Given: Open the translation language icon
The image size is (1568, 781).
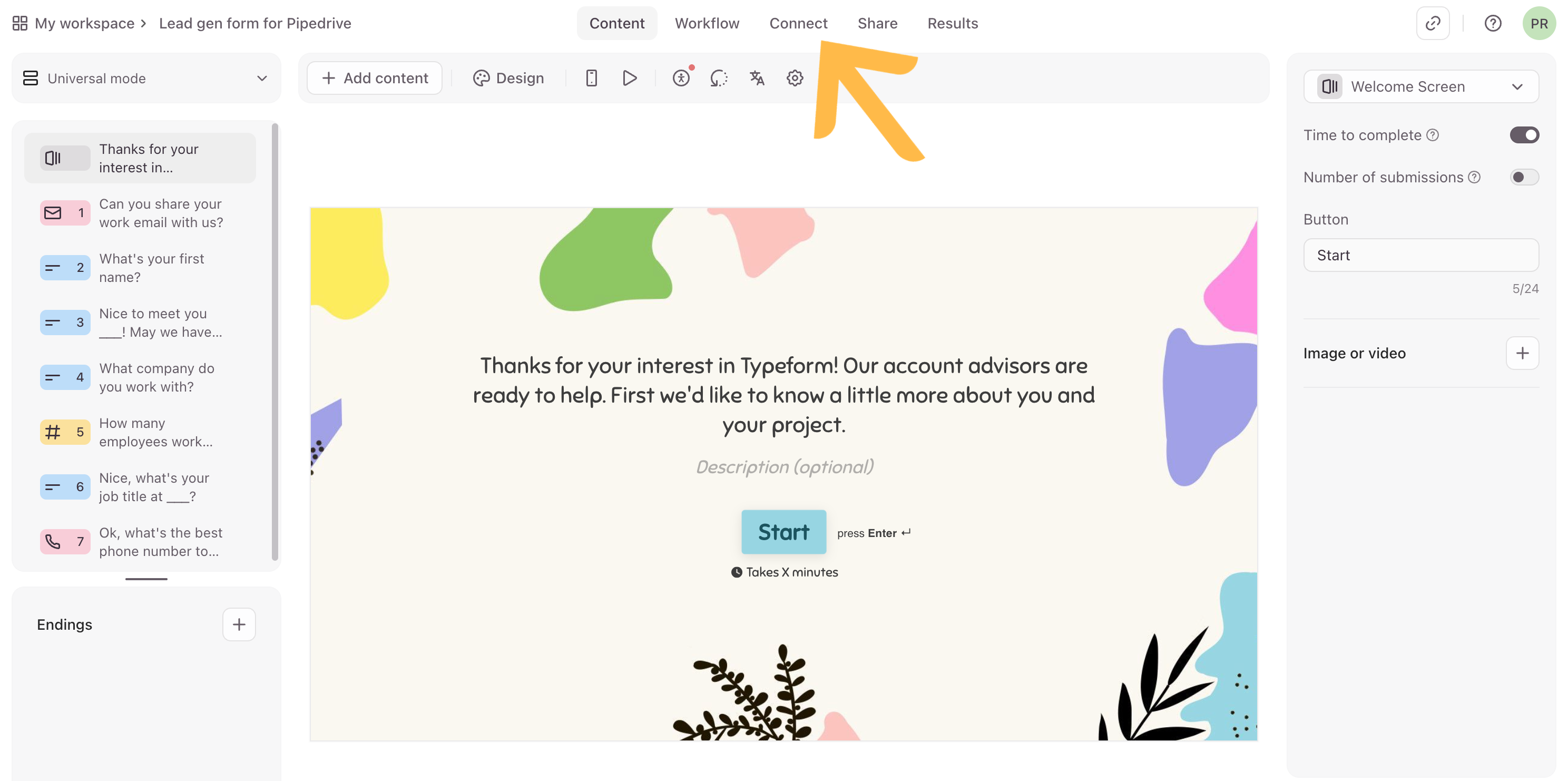Looking at the screenshot, I should pos(757,78).
